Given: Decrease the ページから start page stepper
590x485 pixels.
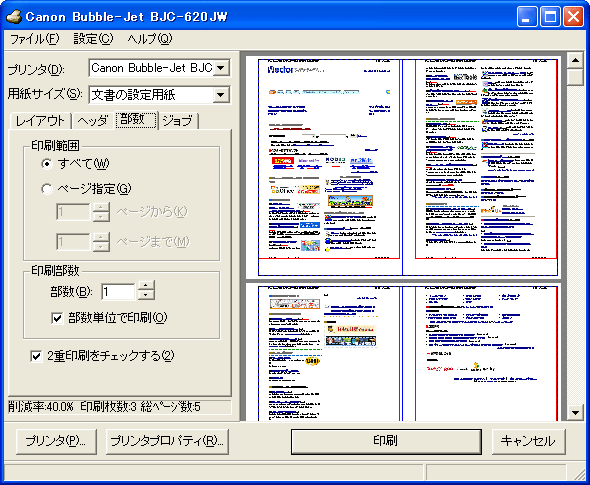Looking at the screenshot, I should [x=101, y=216].
